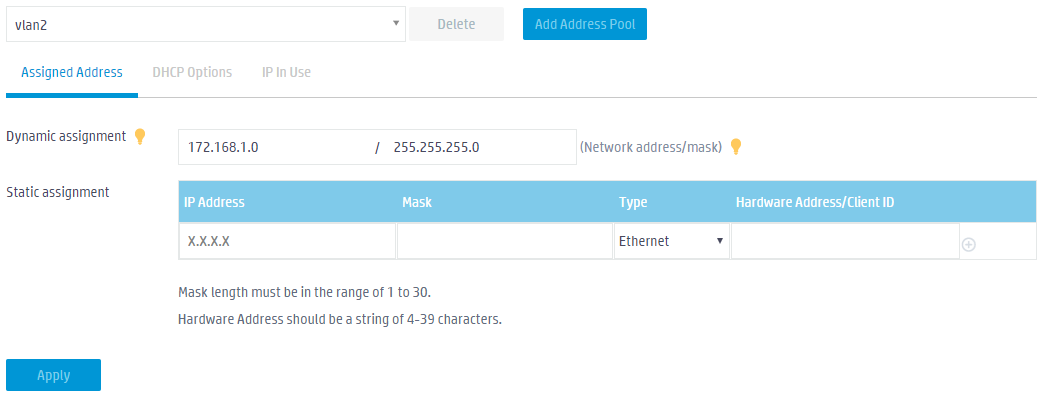This screenshot has width=1045, height=399.
Task: Click the Mask column header
Action: pyautogui.click(x=417, y=202)
